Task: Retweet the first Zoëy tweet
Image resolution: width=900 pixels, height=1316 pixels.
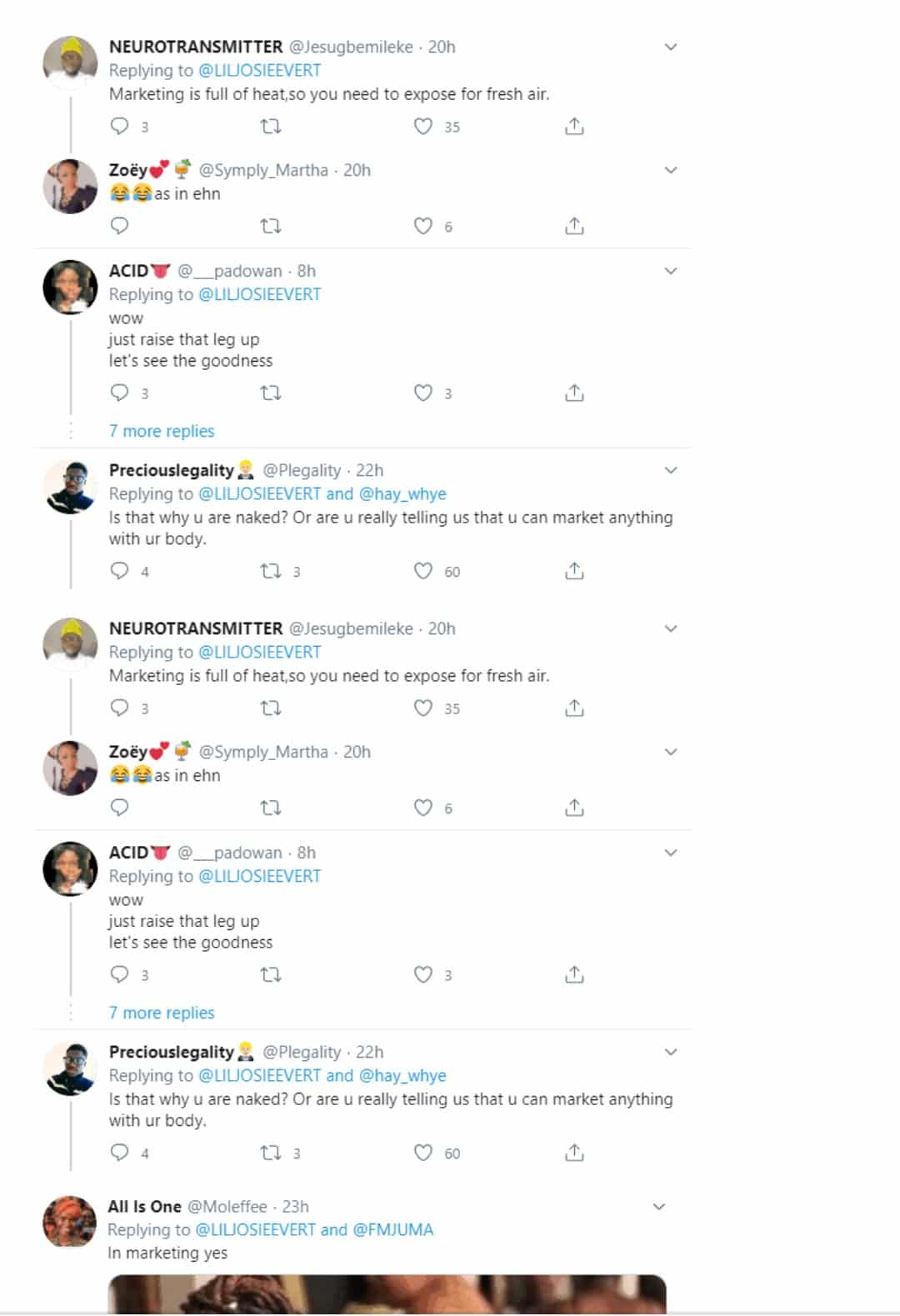Action: (271, 226)
